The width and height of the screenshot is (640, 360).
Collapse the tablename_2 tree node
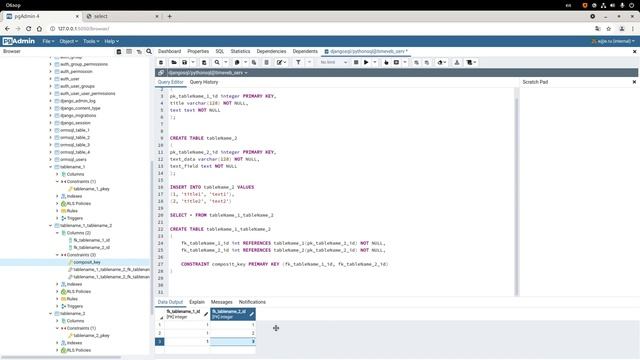point(51,314)
